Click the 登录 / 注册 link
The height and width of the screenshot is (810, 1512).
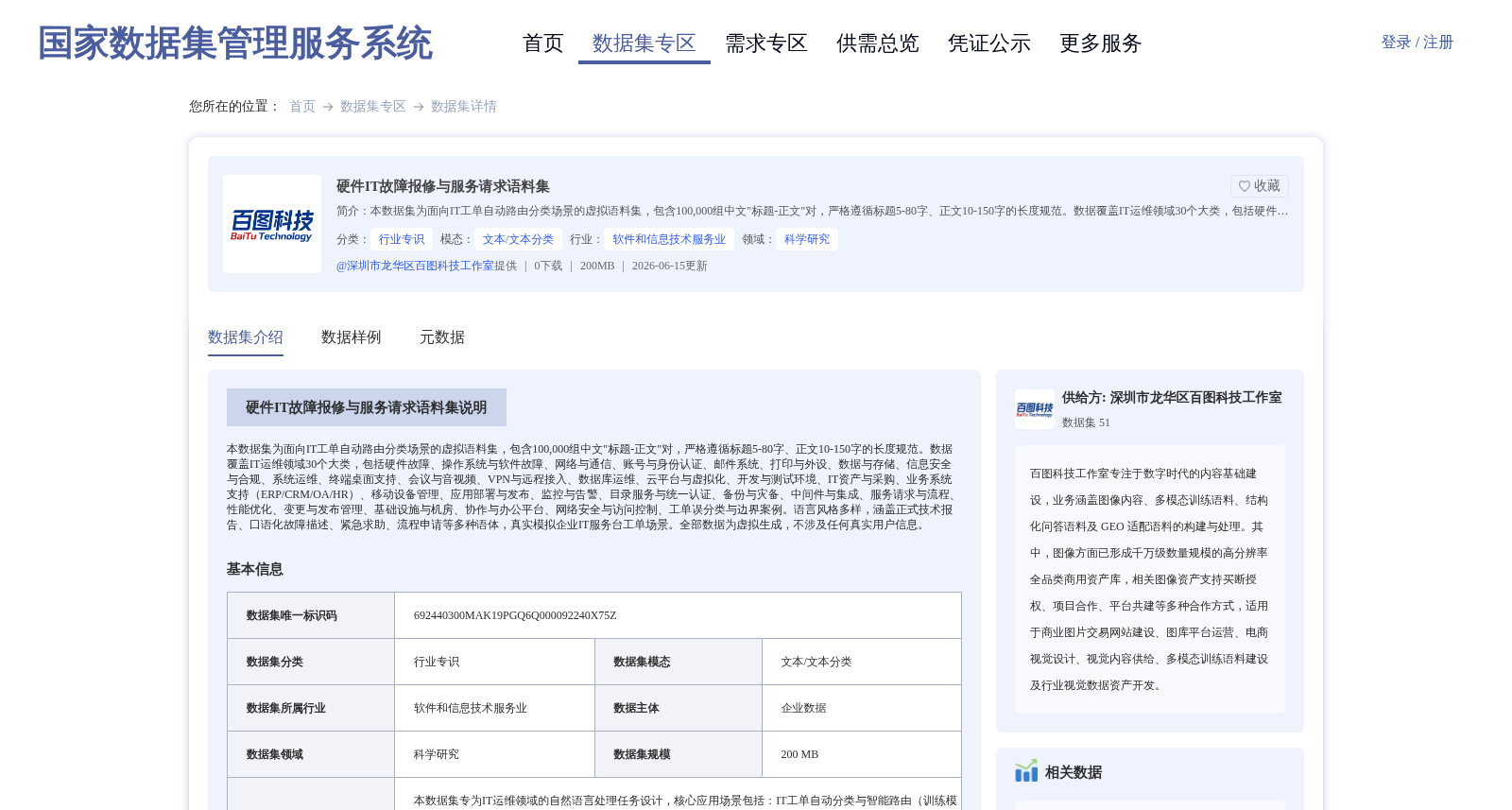(1417, 43)
